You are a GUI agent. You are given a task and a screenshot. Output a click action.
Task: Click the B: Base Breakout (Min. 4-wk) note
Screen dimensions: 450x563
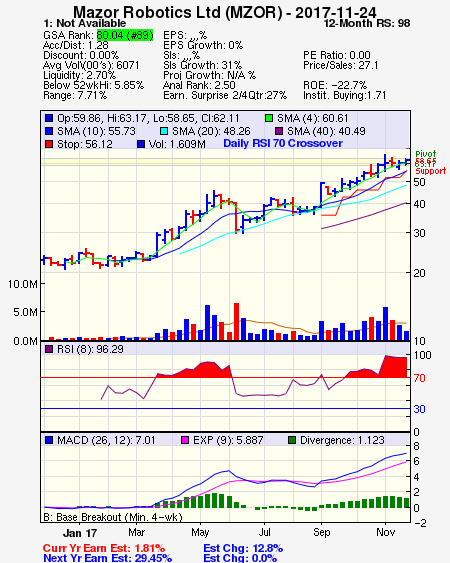pos(113,517)
